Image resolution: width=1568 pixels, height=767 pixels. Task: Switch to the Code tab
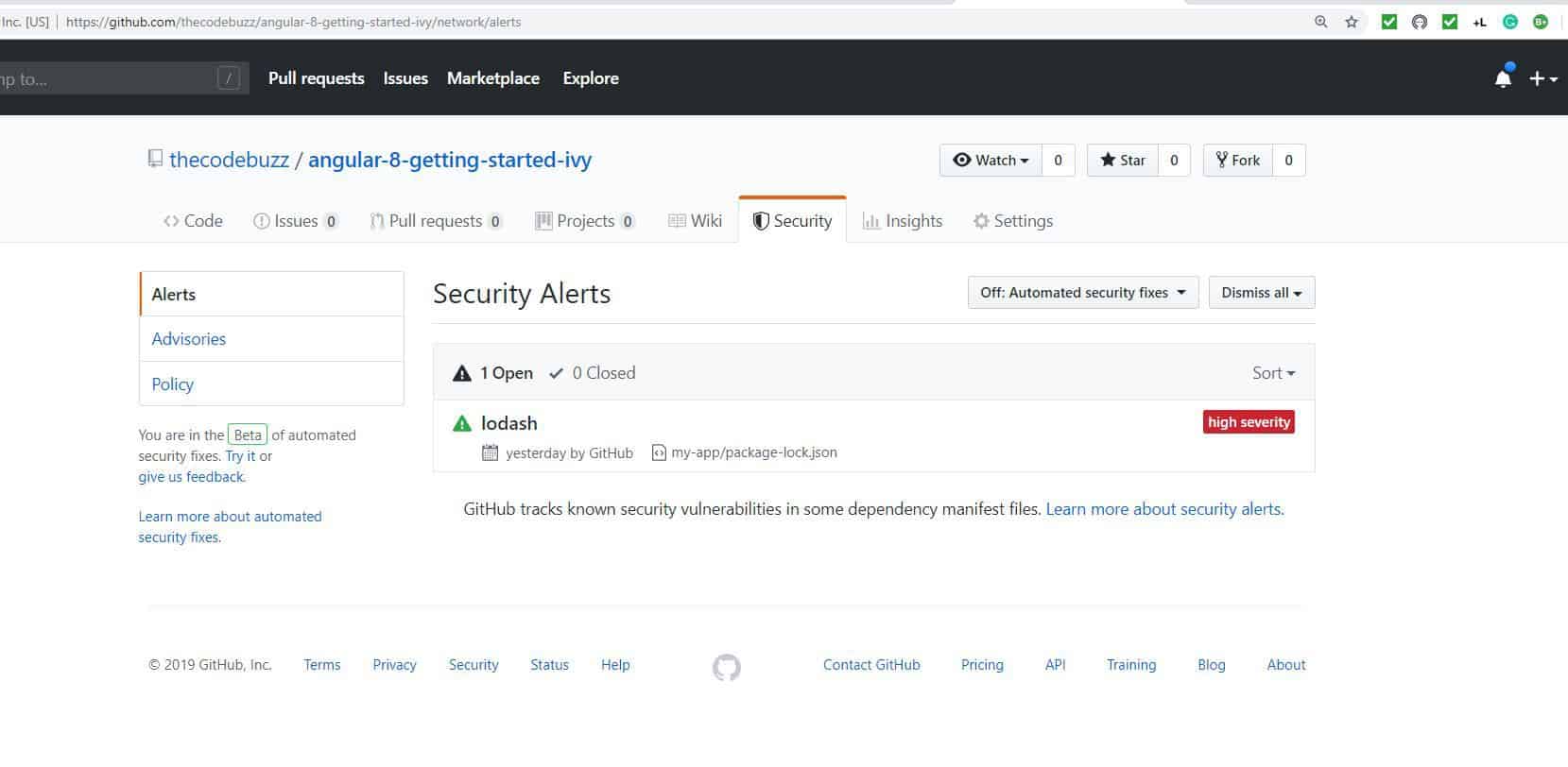click(x=193, y=221)
